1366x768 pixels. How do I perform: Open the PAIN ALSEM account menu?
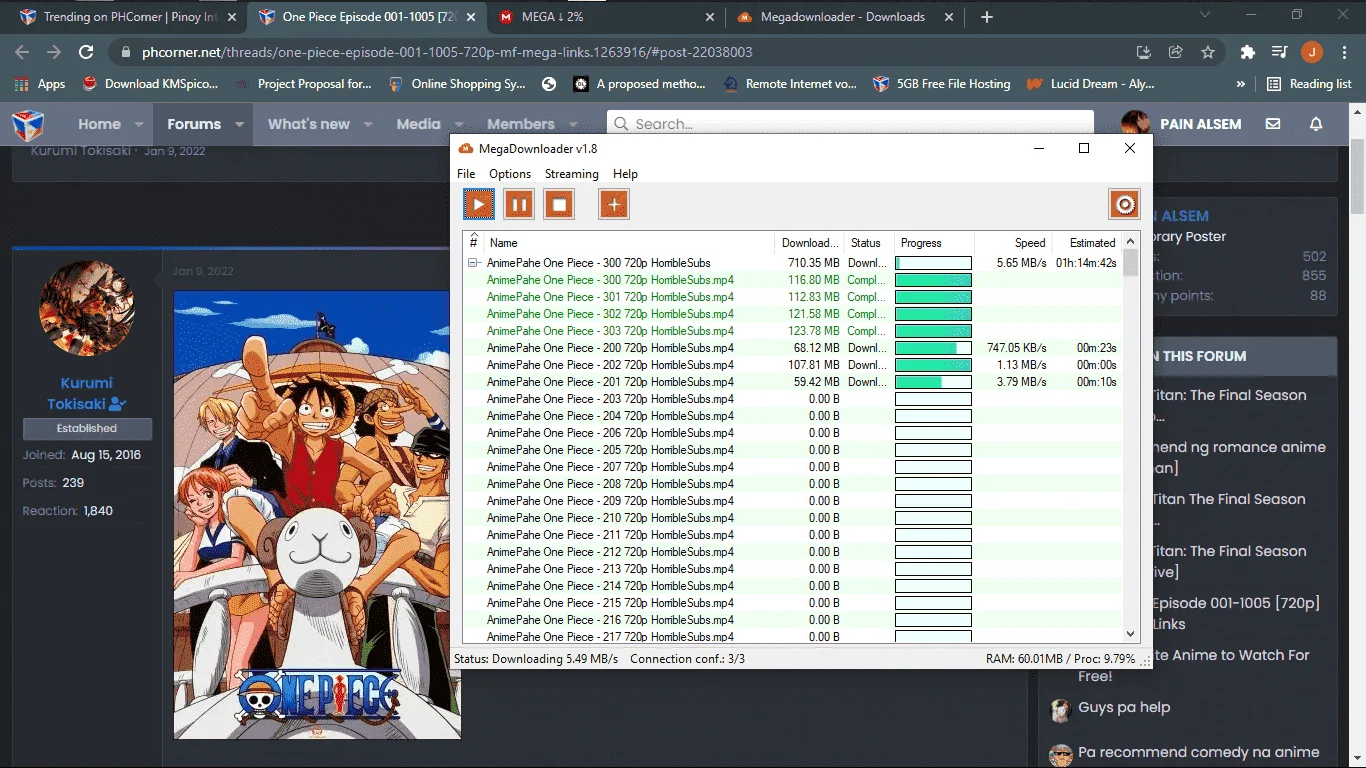(x=1181, y=124)
